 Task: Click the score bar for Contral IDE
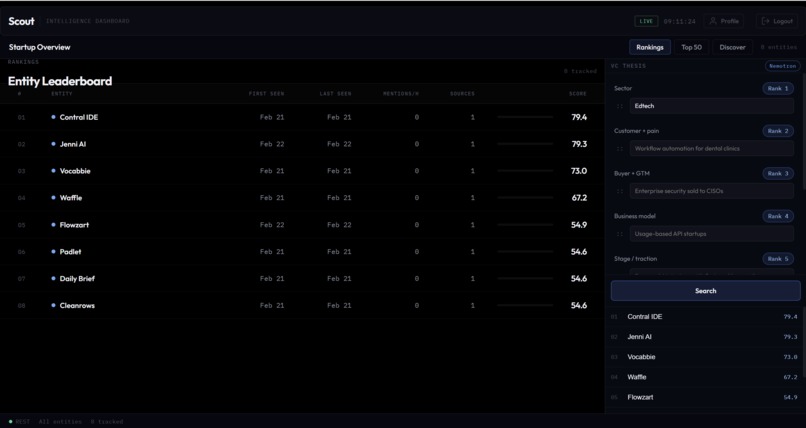[x=525, y=117]
